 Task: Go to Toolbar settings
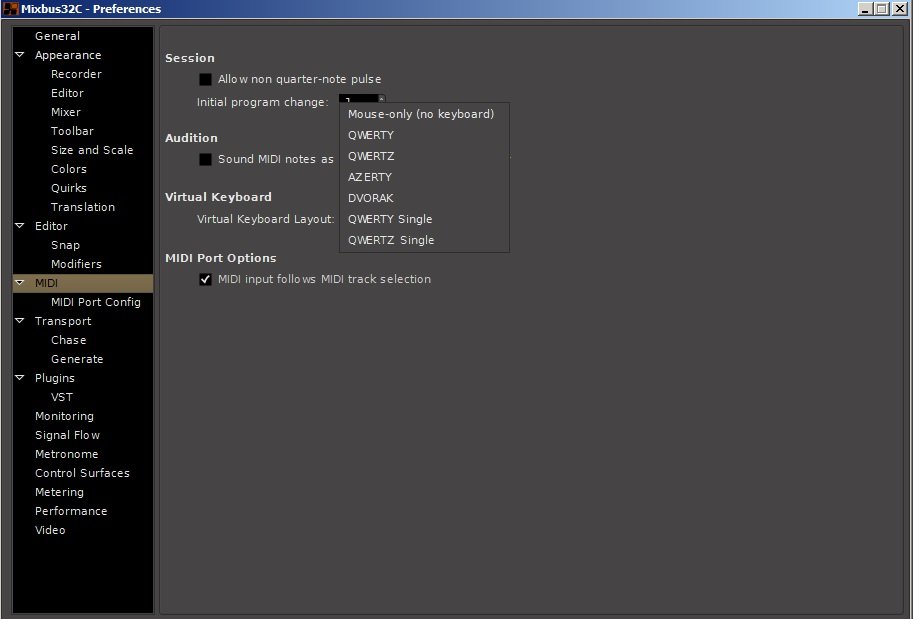[x=72, y=131]
